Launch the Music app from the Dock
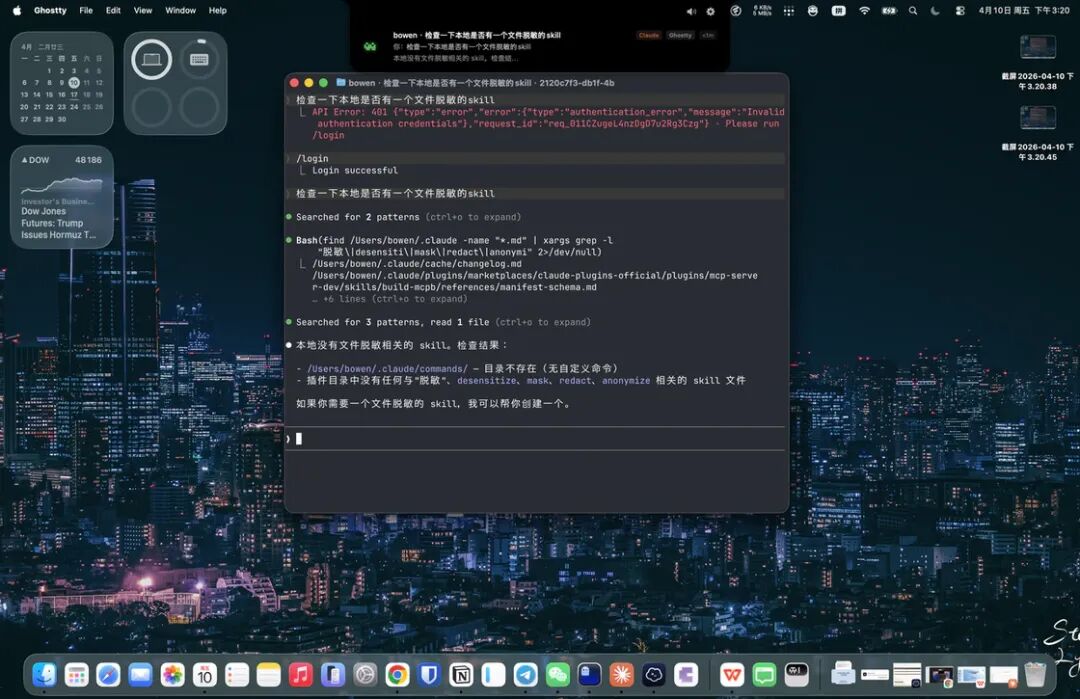1080x699 pixels. coord(300,675)
